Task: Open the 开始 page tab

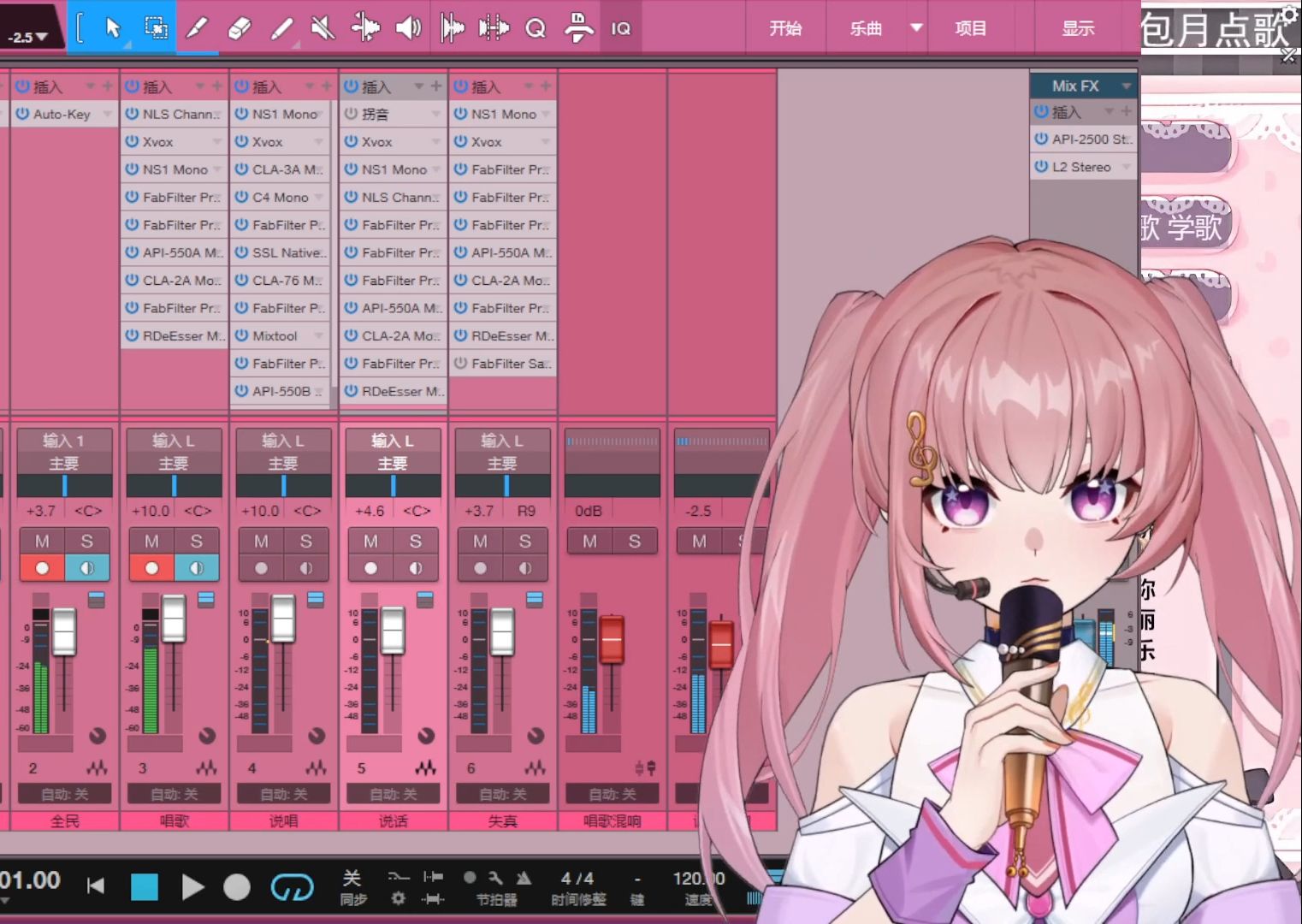Action: [785, 28]
